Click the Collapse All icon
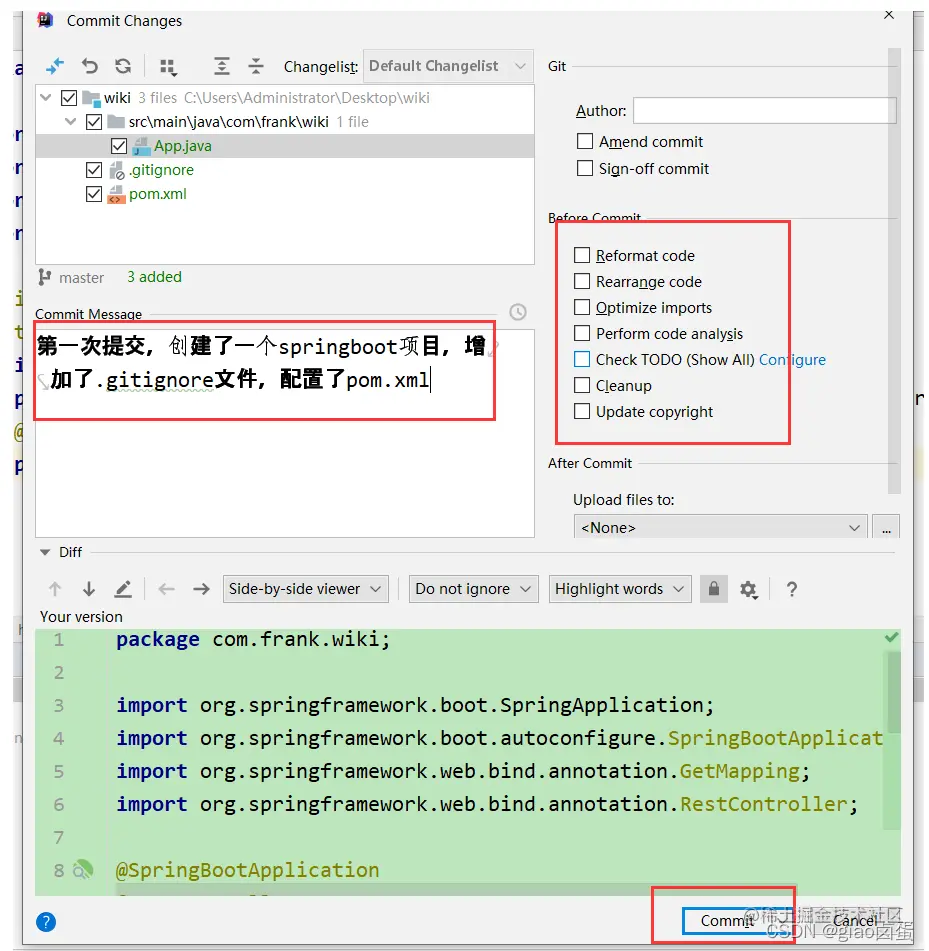929x951 pixels. click(256, 66)
